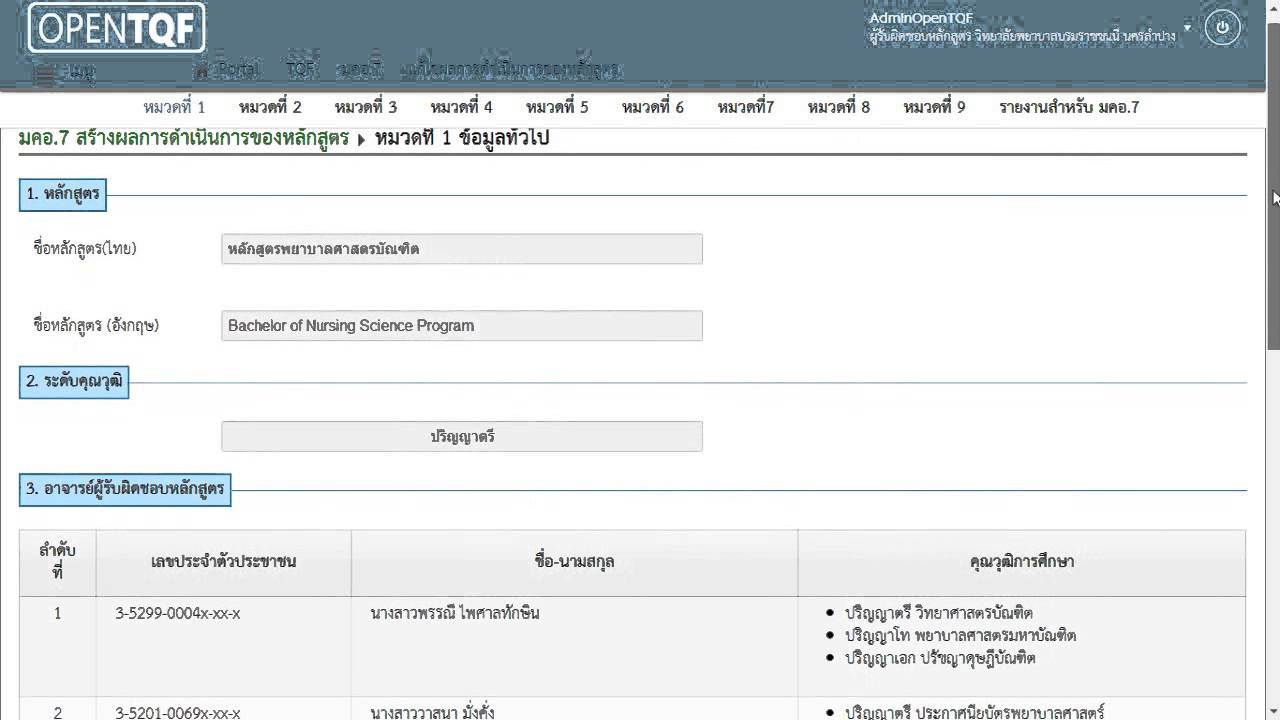Switch to หมวดที่7 tab
The height and width of the screenshot is (720, 1280).
coord(746,107)
